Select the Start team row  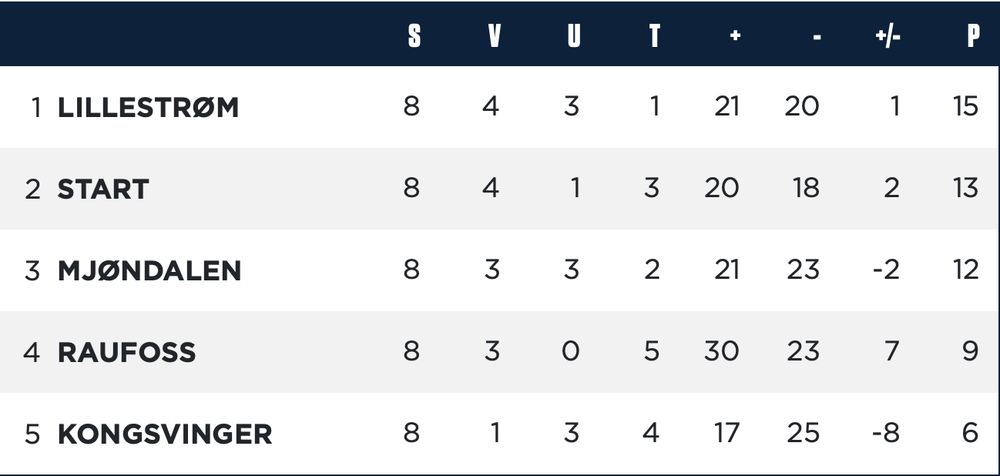(x=103, y=189)
